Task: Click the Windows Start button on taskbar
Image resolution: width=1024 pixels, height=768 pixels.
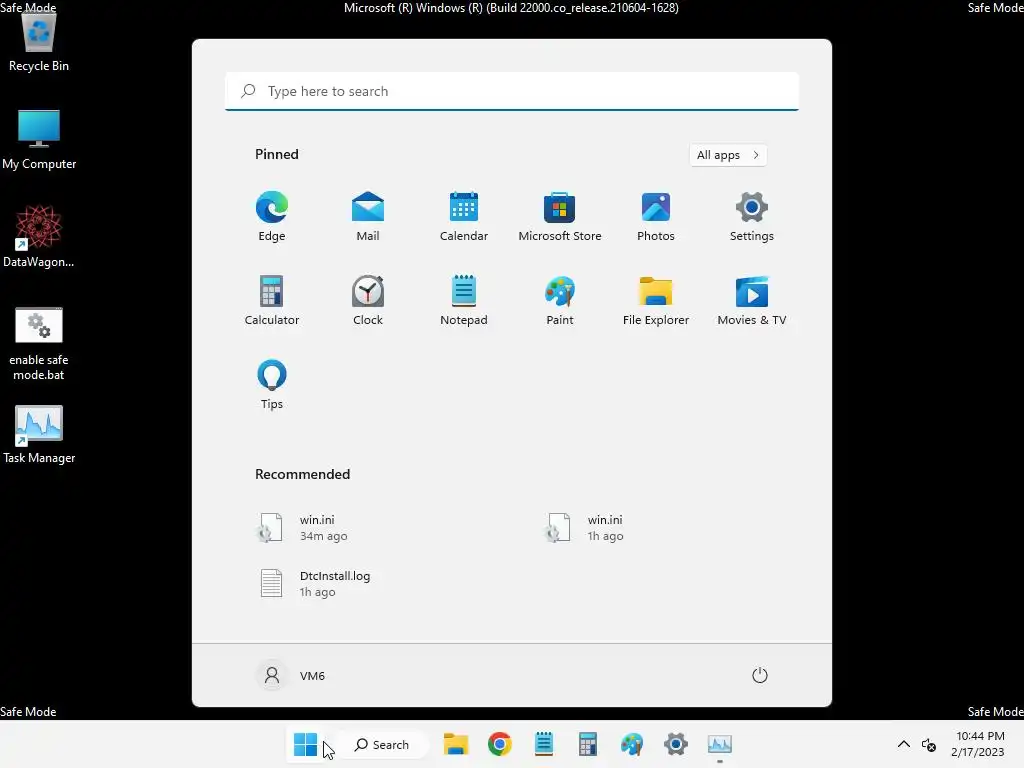Action: click(x=305, y=744)
